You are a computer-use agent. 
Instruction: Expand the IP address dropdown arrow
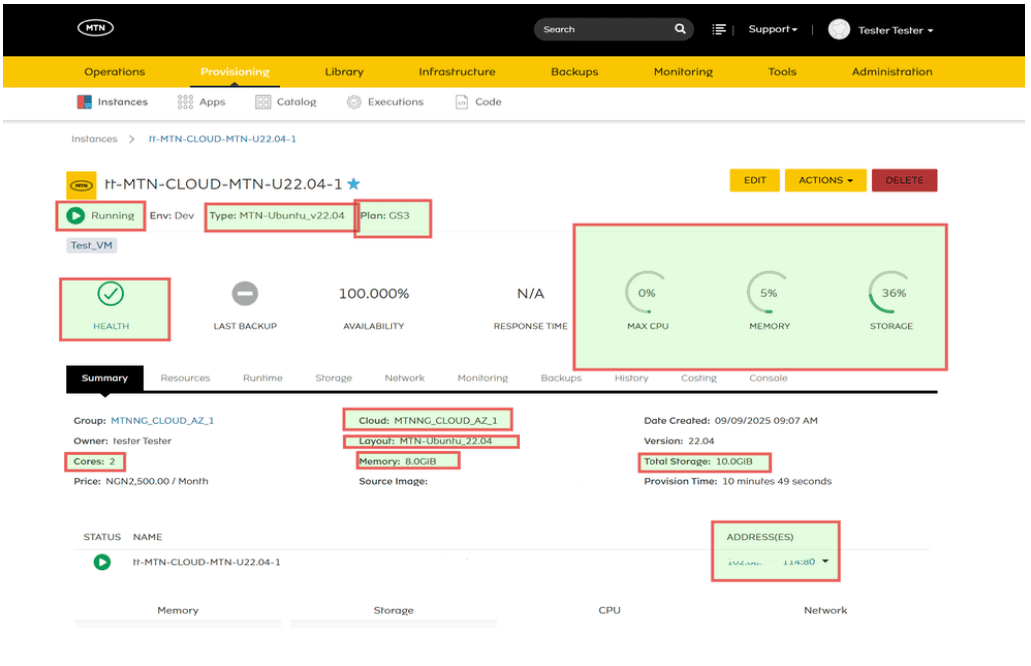pyautogui.click(x=825, y=561)
